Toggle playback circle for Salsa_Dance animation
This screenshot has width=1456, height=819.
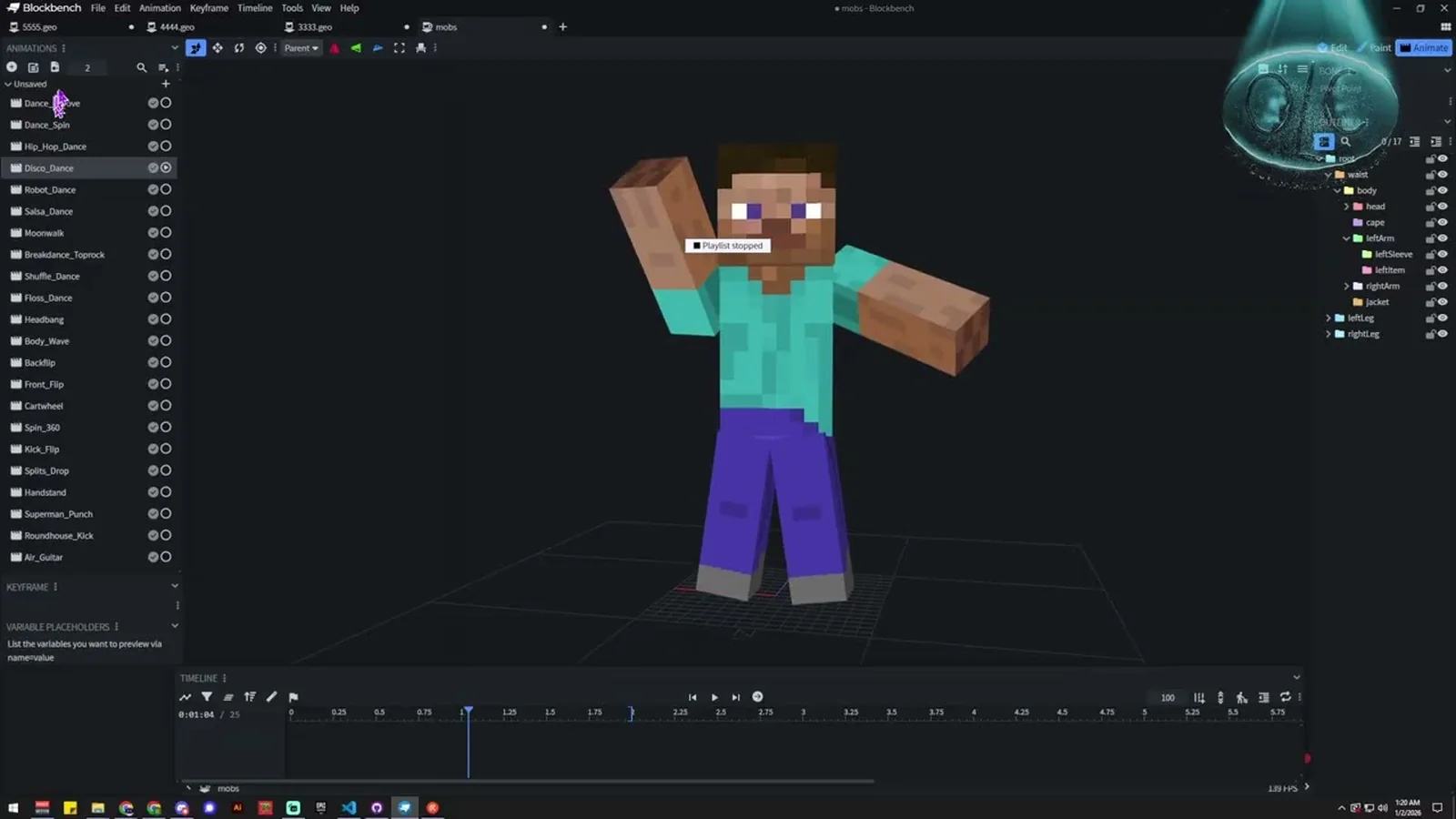click(x=166, y=211)
